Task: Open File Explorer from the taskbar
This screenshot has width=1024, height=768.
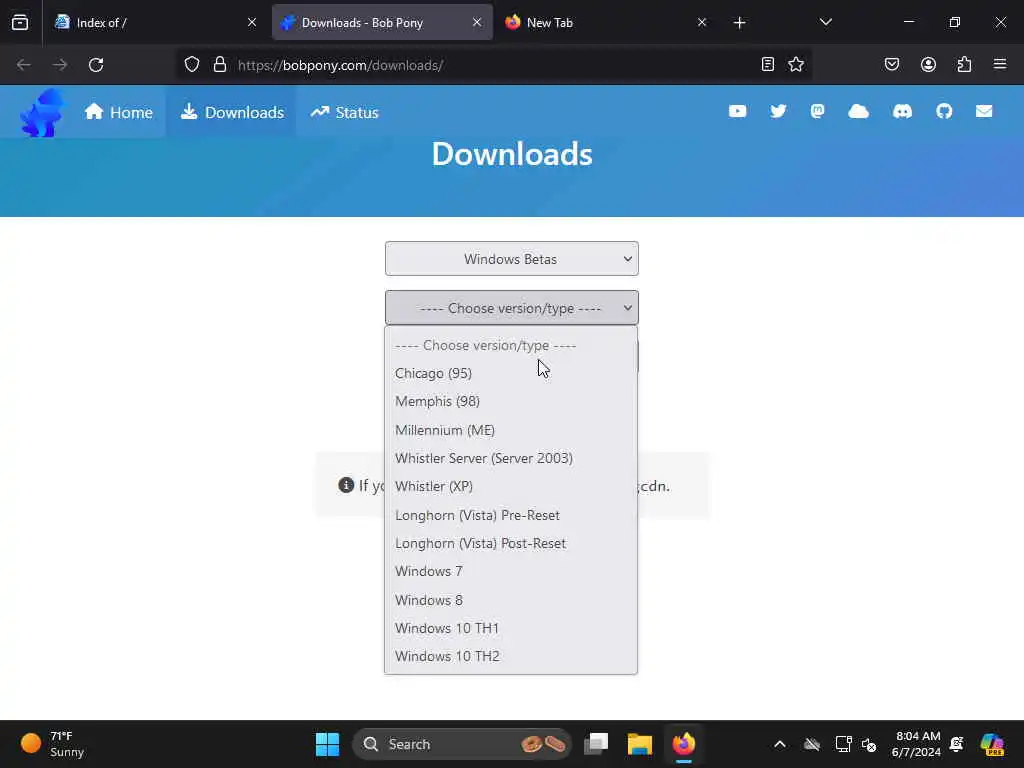Action: [640, 744]
